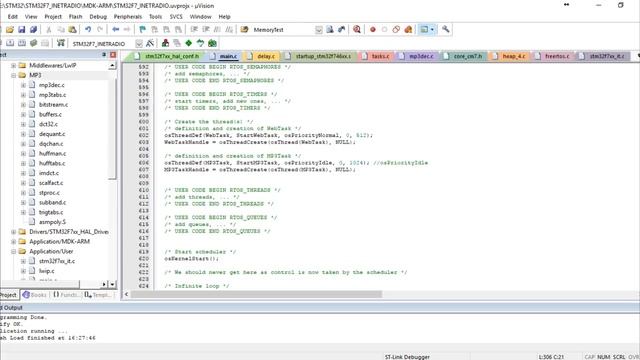Switch to the delay.c tab
This screenshot has height=360, width=640.
click(262, 56)
